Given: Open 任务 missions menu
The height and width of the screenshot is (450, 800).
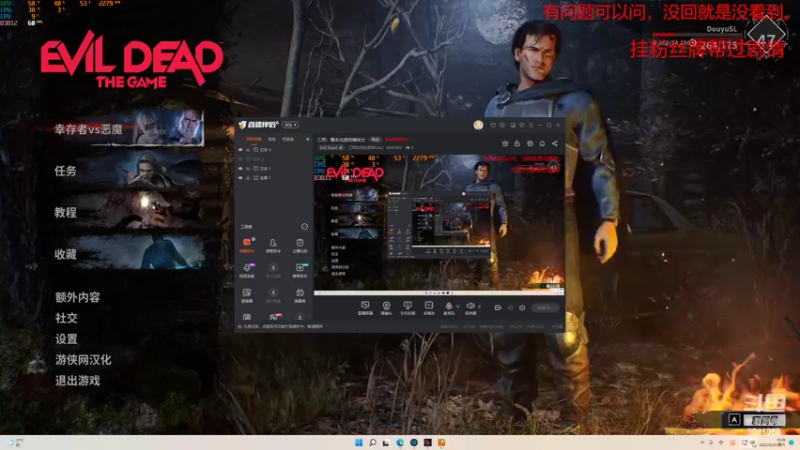Looking at the screenshot, I should (x=129, y=170).
